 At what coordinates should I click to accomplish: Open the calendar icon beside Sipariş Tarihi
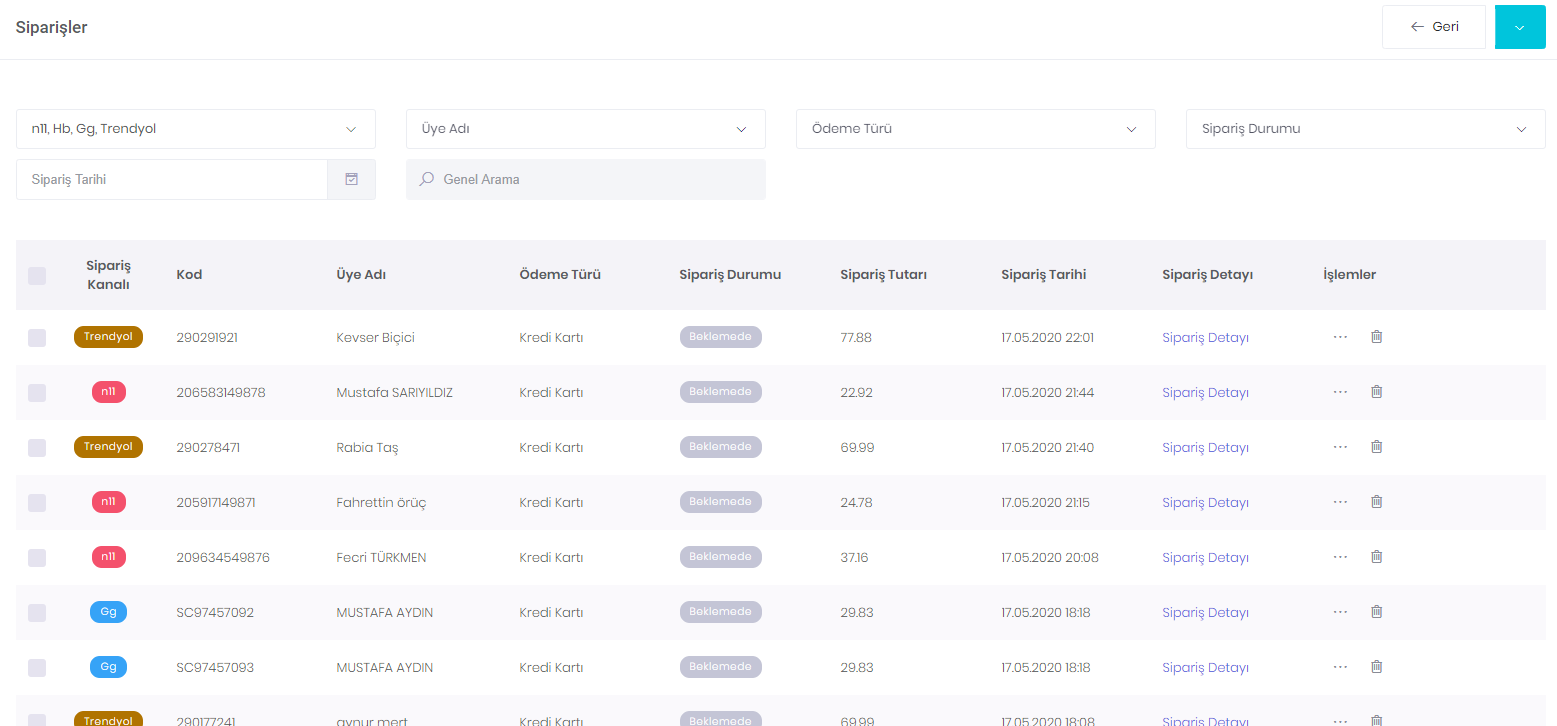click(351, 180)
